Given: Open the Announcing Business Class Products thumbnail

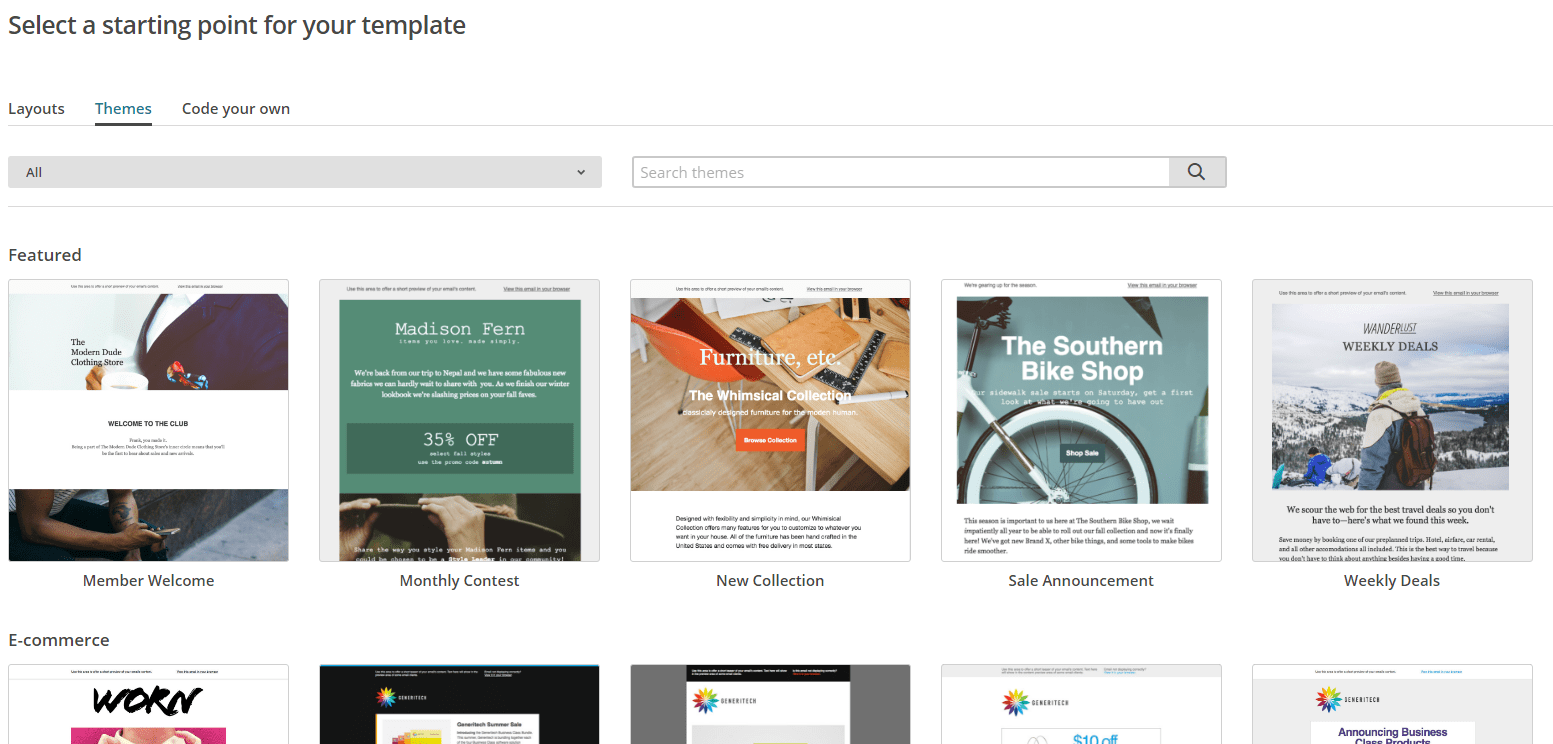Looking at the screenshot, I should tap(1392, 704).
